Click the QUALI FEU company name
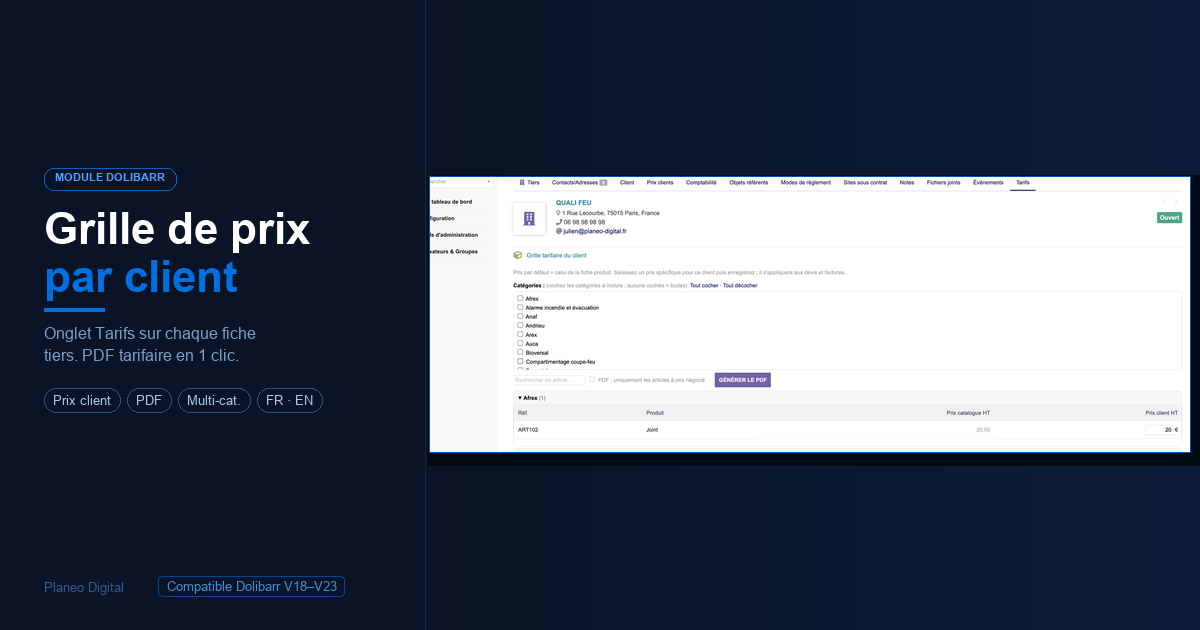 pos(574,203)
